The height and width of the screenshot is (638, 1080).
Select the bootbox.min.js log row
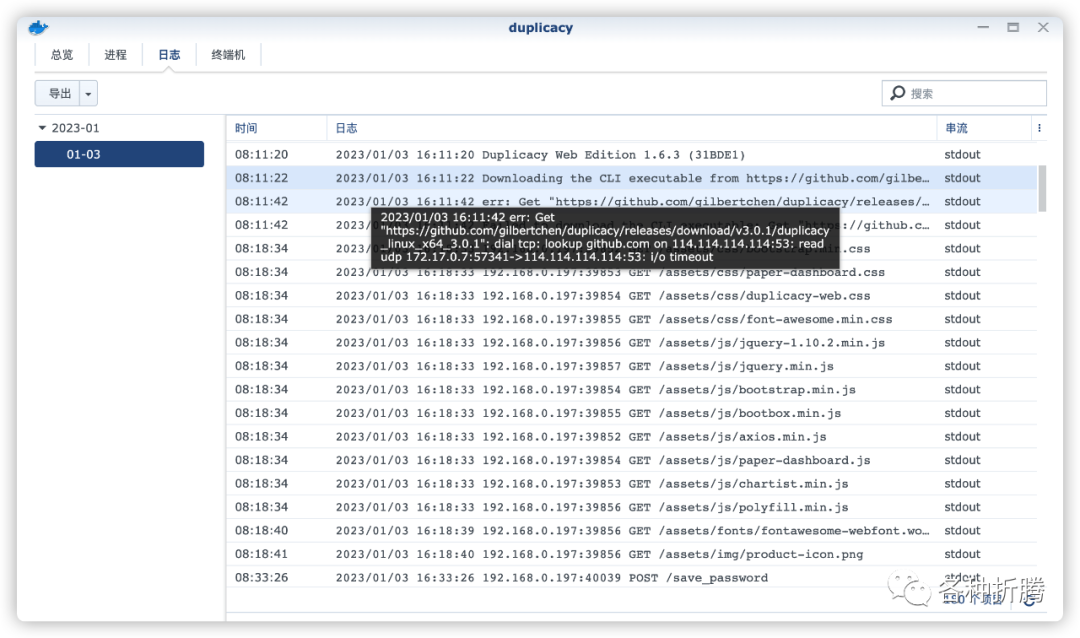[x=632, y=413]
